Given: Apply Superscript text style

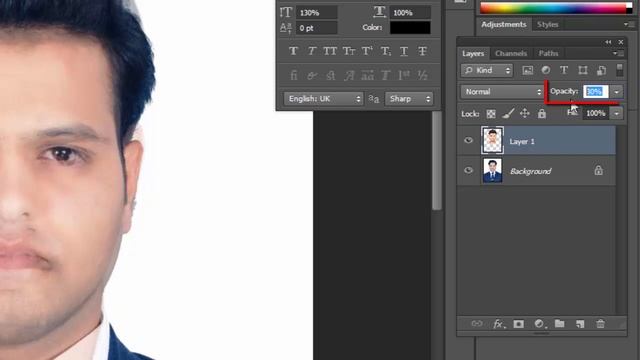Looking at the screenshot, I should (x=367, y=51).
